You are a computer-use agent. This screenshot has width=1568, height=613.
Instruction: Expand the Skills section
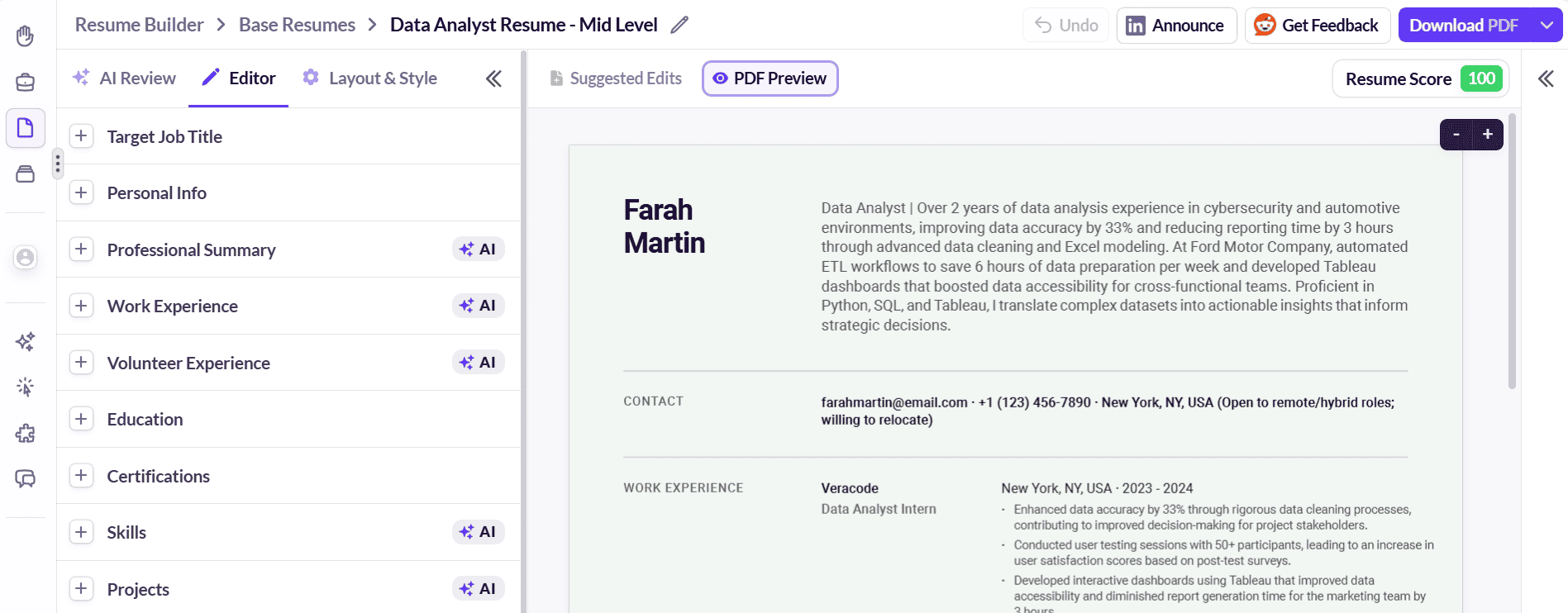pyautogui.click(x=81, y=532)
